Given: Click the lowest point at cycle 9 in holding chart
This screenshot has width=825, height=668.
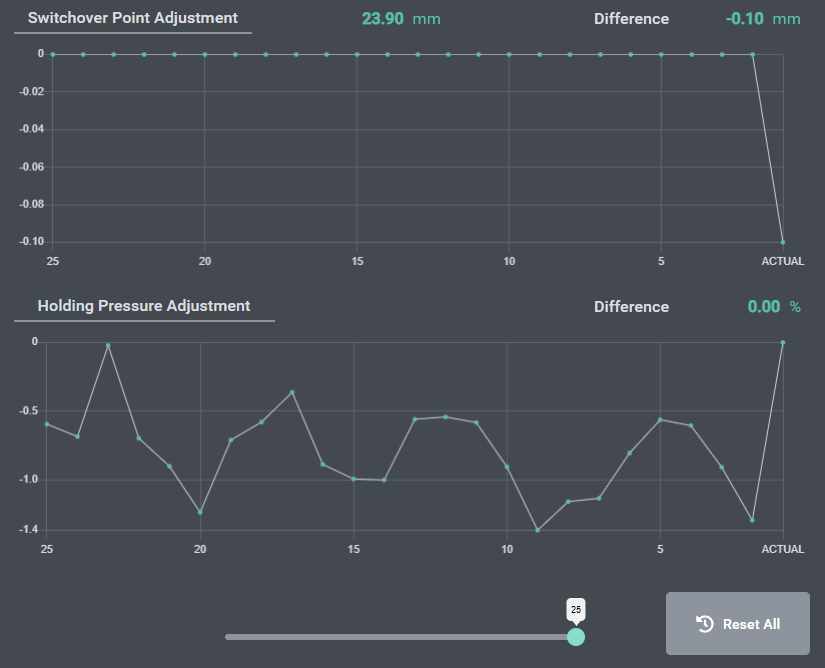Looking at the screenshot, I should tap(537, 530).
